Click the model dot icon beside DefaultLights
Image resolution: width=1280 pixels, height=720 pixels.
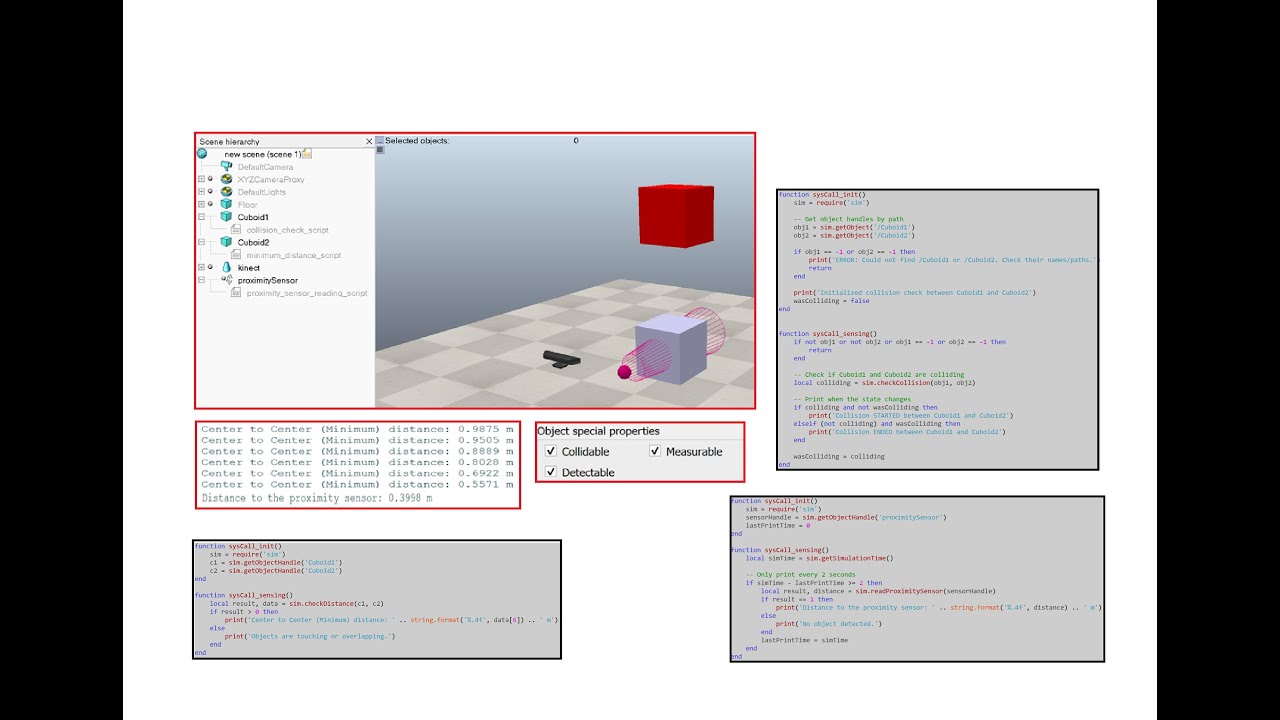[210, 191]
